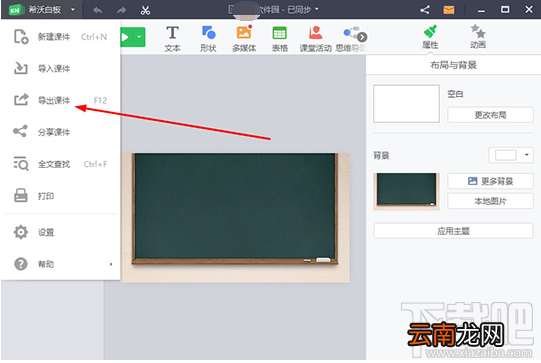The height and width of the screenshot is (363, 541).
Task: Click the question mark icon beside 帮助
Action: (21, 264)
